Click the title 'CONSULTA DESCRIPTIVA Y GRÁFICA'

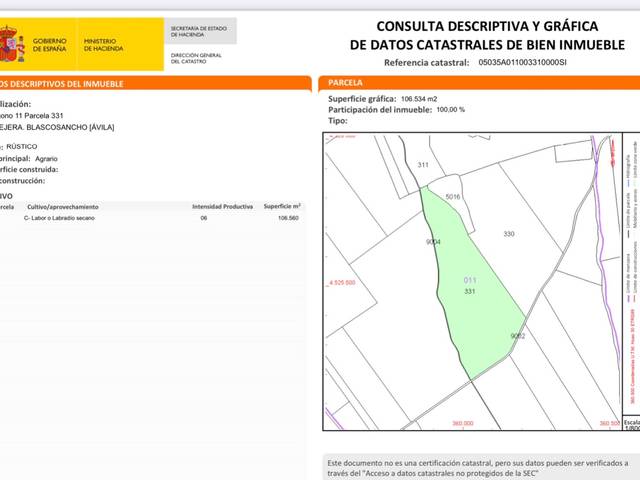(x=487, y=27)
